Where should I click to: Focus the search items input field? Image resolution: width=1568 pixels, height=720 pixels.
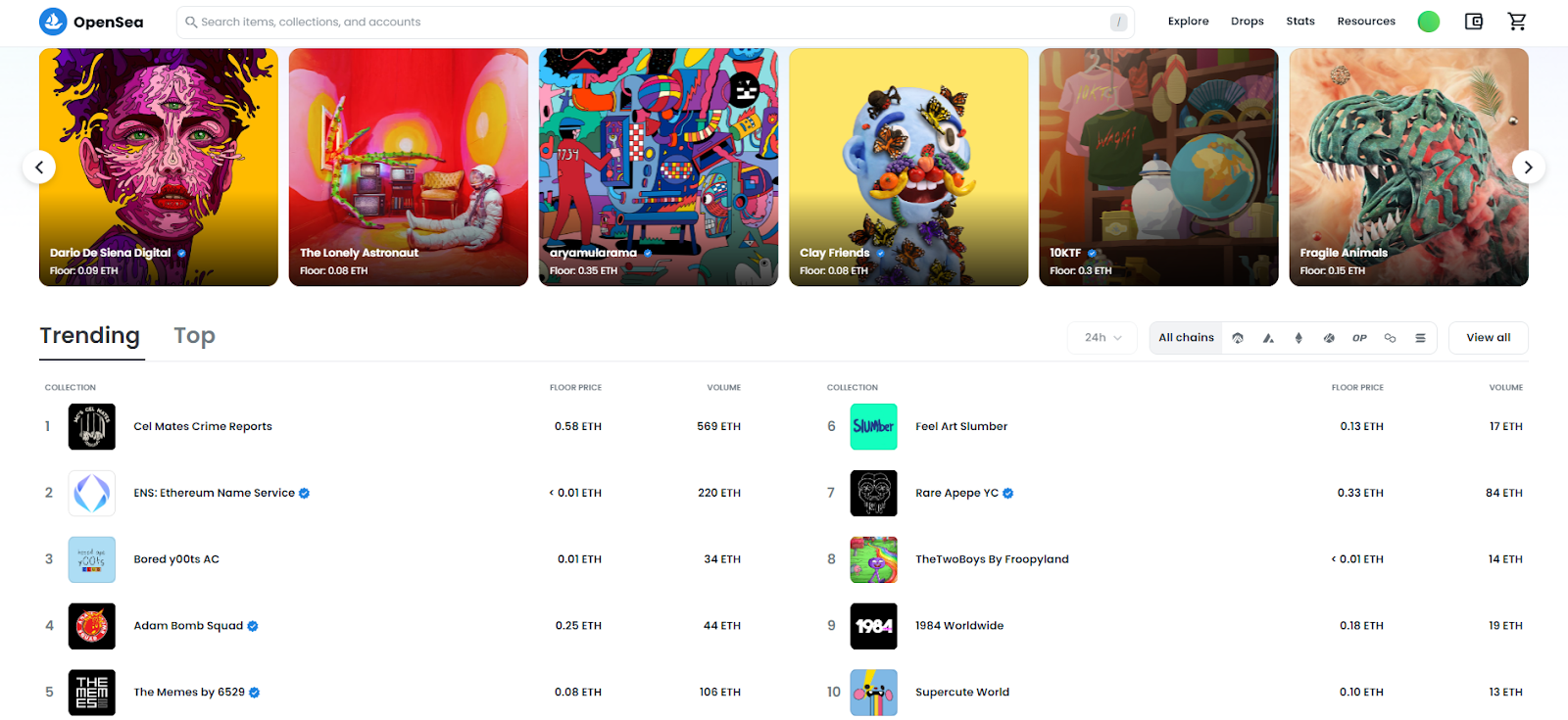(655, 22)
